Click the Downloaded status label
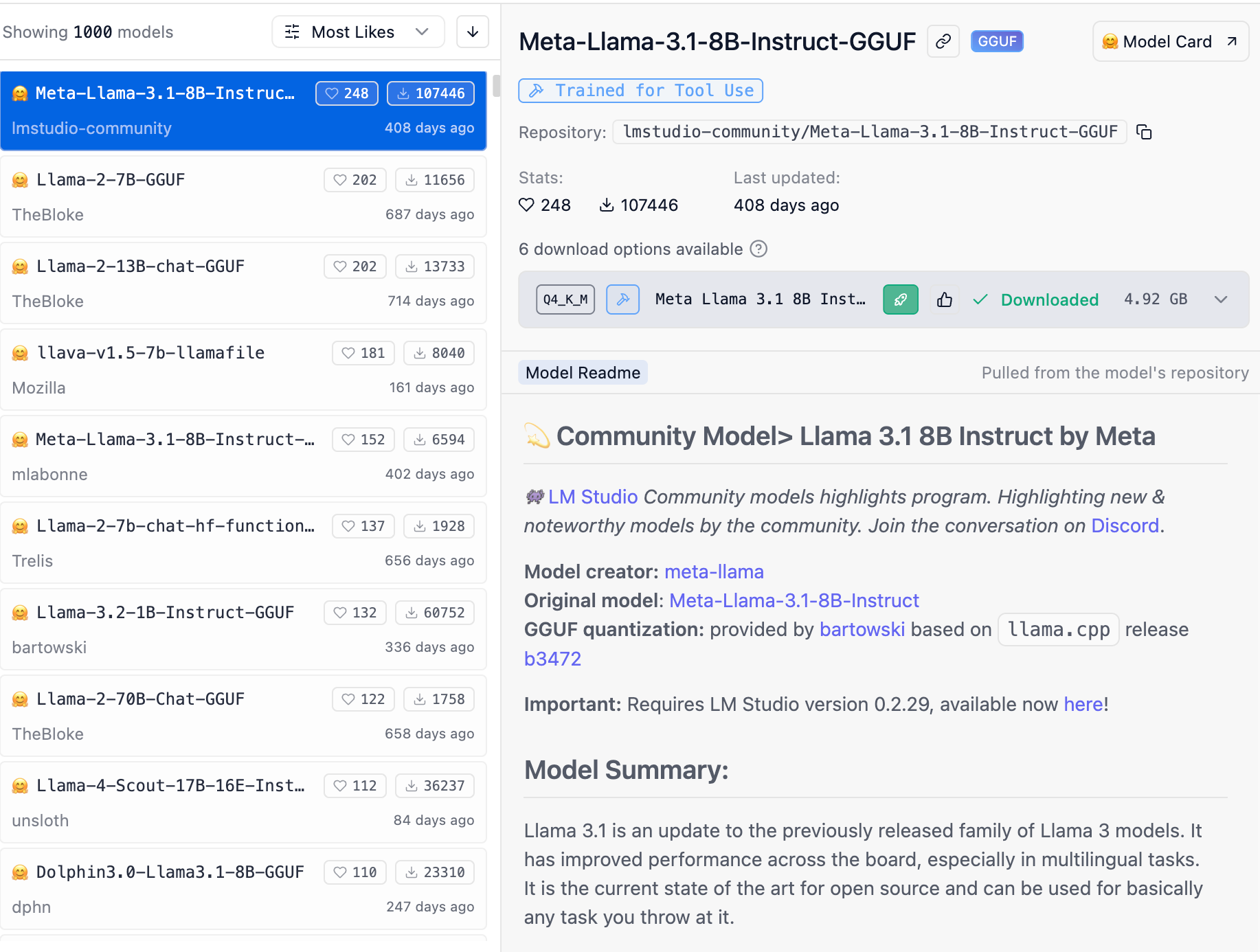1260x952 pixels. 1049,299
